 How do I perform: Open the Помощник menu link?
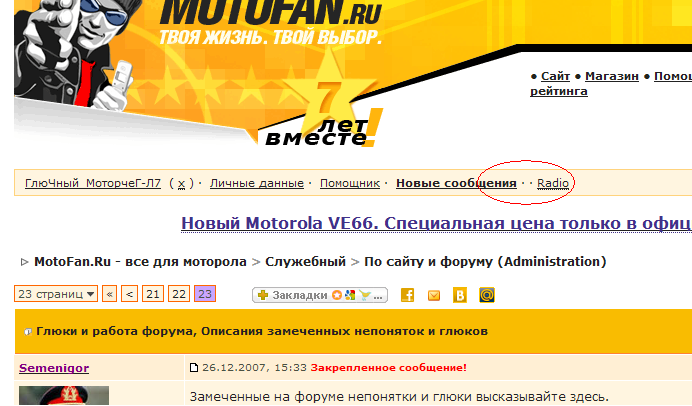click(350, 183)
